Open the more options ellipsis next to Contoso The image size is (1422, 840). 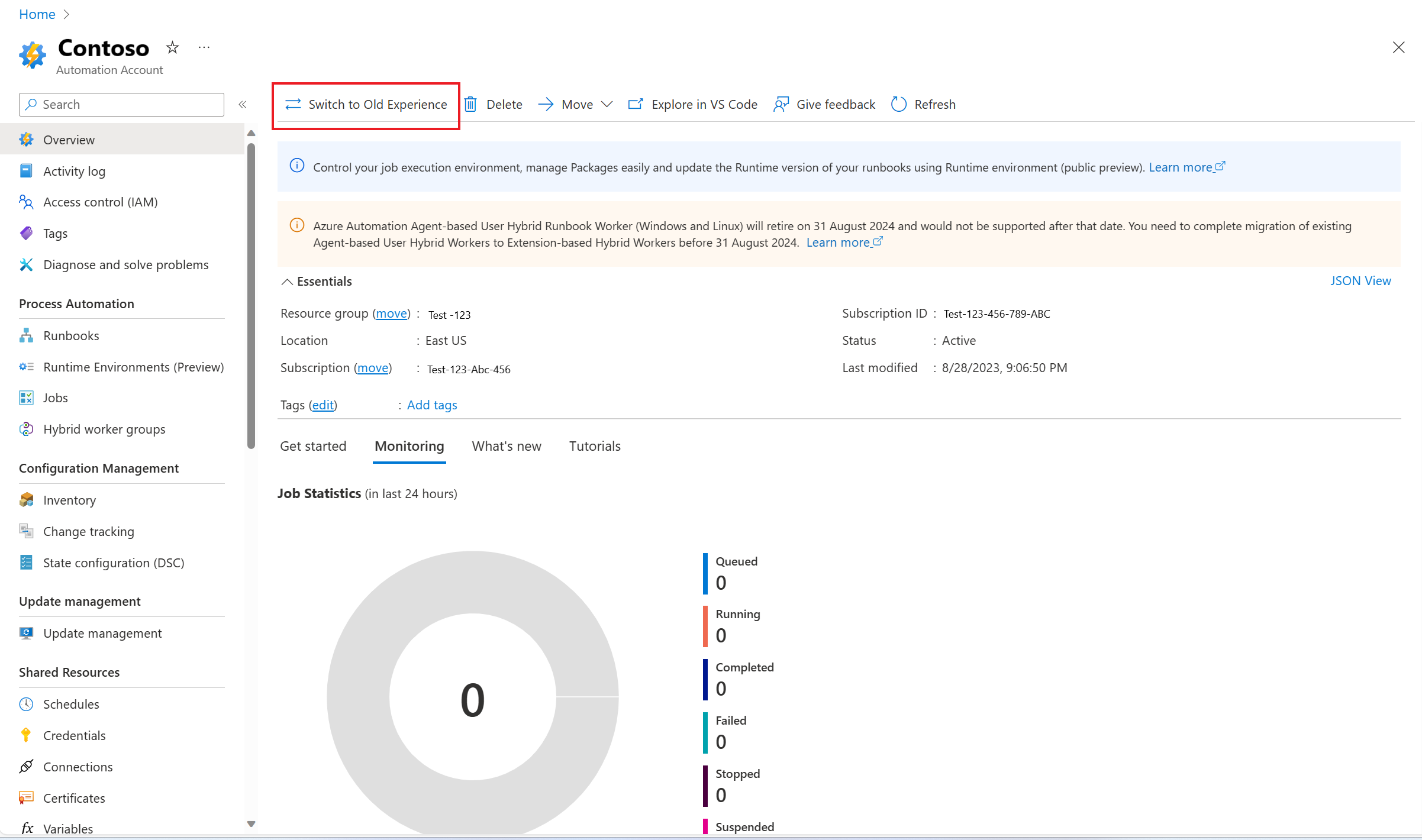204,47
